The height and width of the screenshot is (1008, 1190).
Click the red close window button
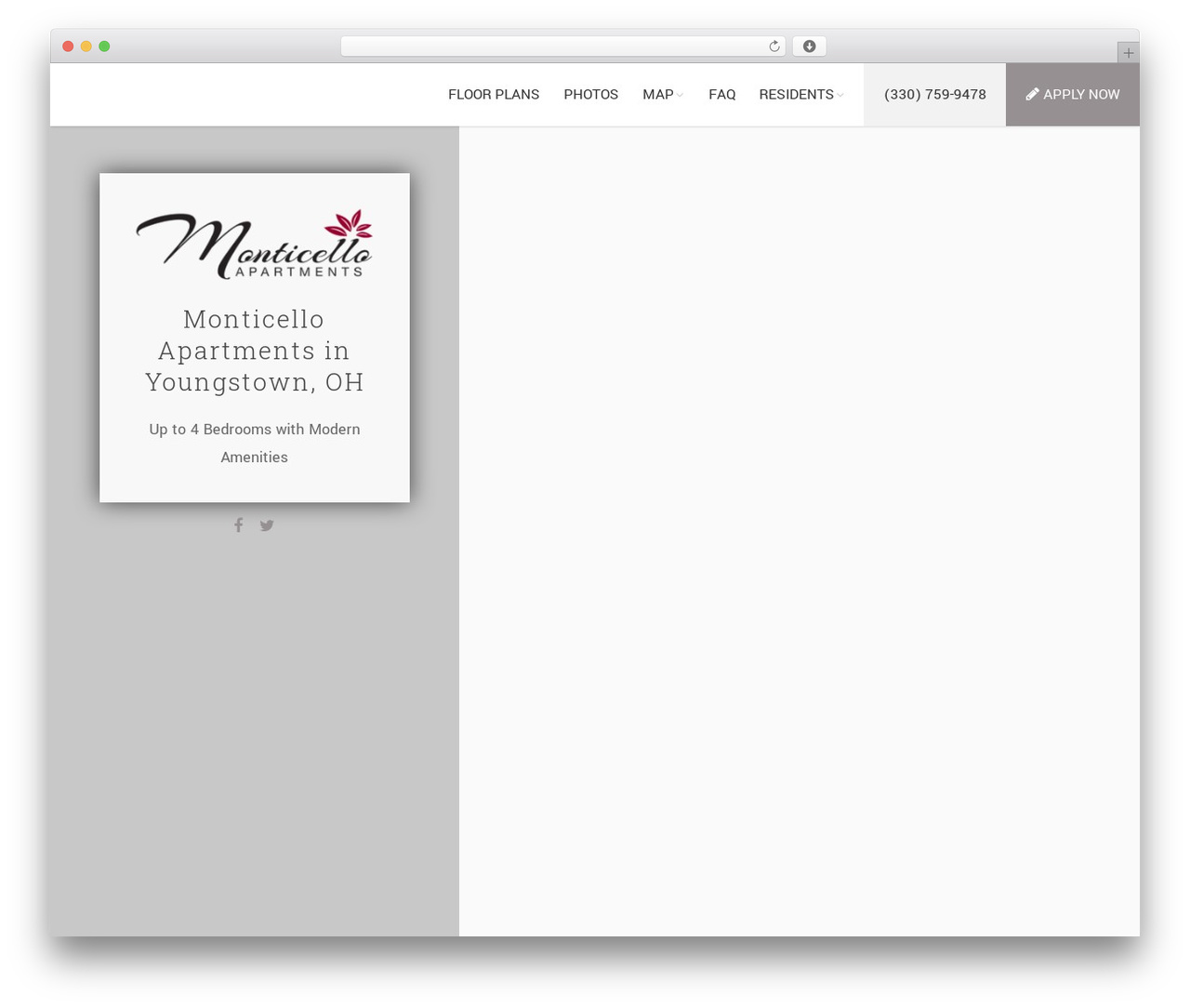click(68, 46)
